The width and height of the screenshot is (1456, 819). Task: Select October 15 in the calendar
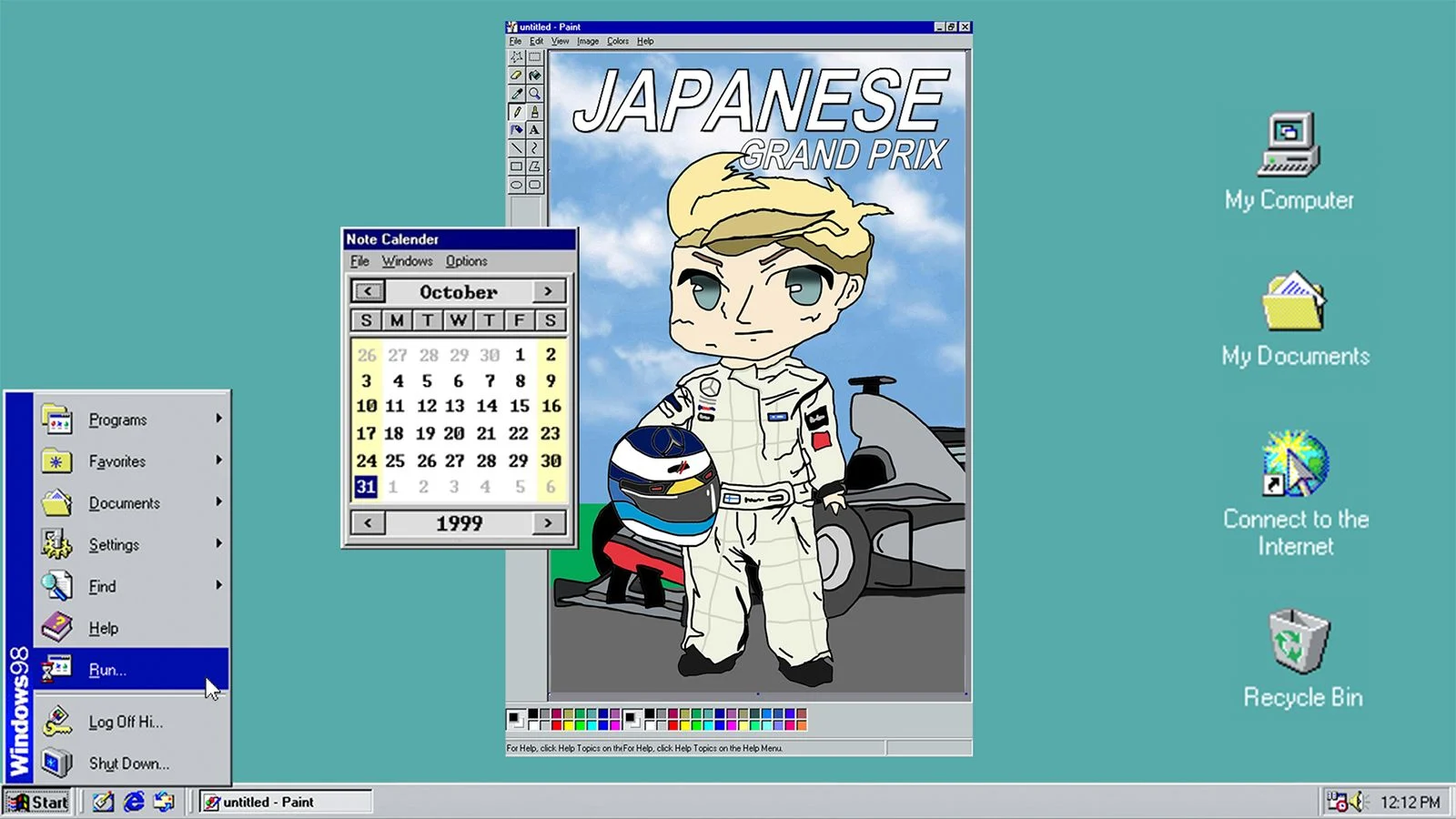[519, 406]
